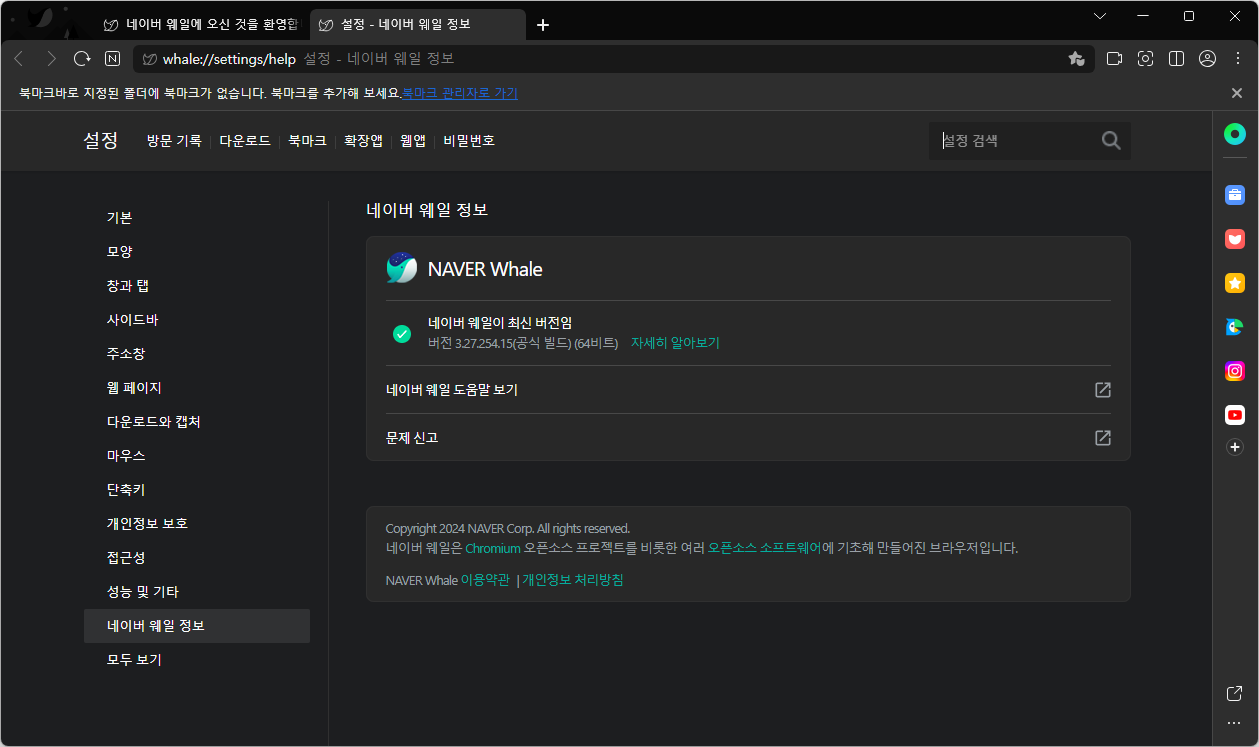This screenshot has height=747, width=1259.
Task: Dismiss the bookmark bar notice
Action: coord(1237,93)
